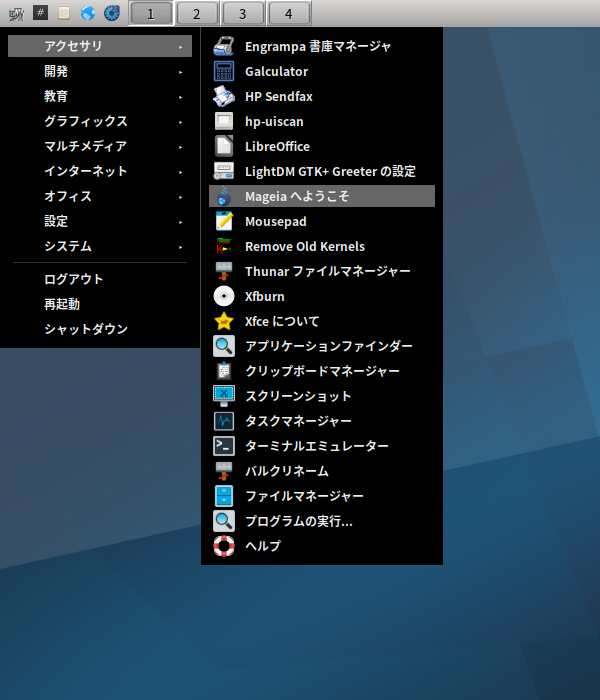Image resolution: width=600 pixels, height=700 pixels.
Task: Select the LibreOffice text label
Action: click(277, 146)
